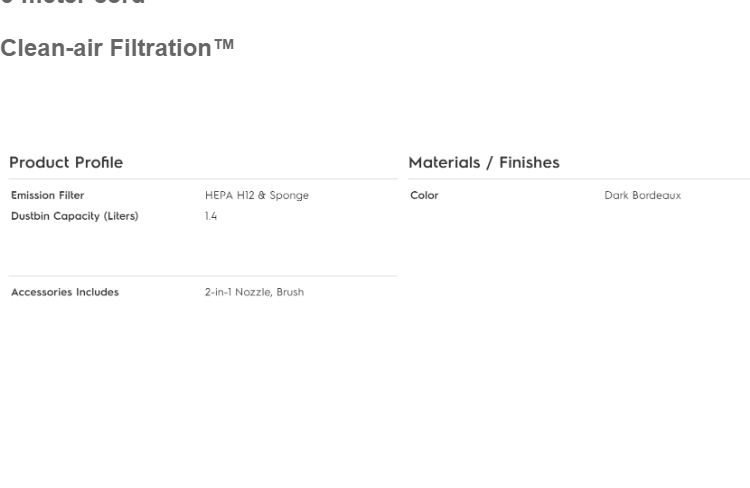Click the word Profile in heading
This screenshot has height=488, width=750.
(x=99, y=163)
